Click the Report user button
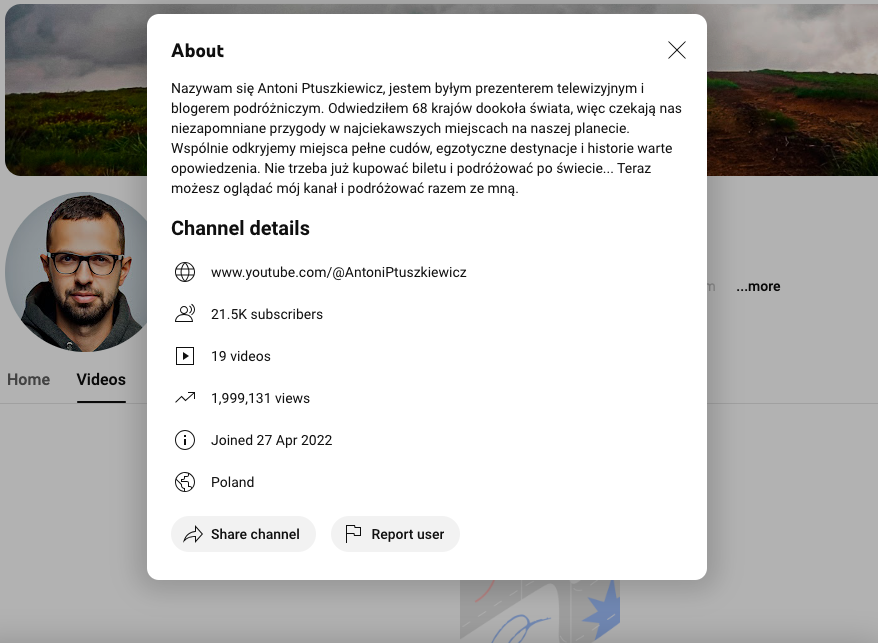This screenshot has height=643, width=878. pos(395,534)
